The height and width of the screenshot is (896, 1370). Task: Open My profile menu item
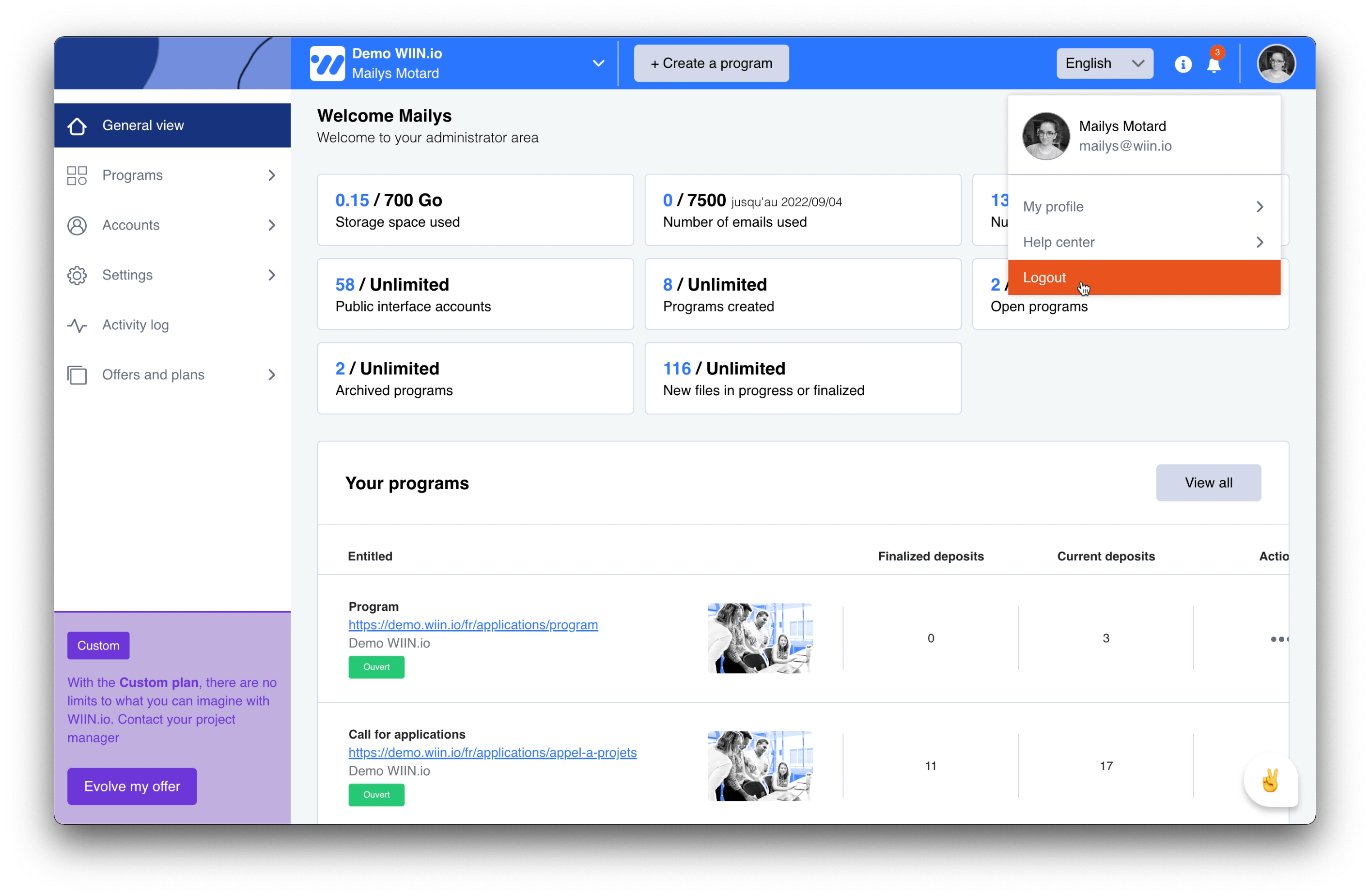[x=1143, y=206]
